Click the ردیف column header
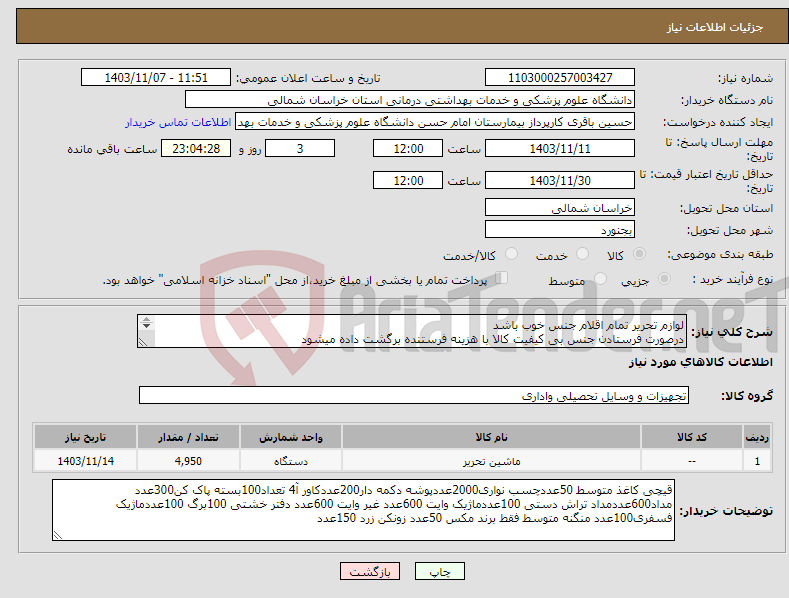 click(757, 437)
